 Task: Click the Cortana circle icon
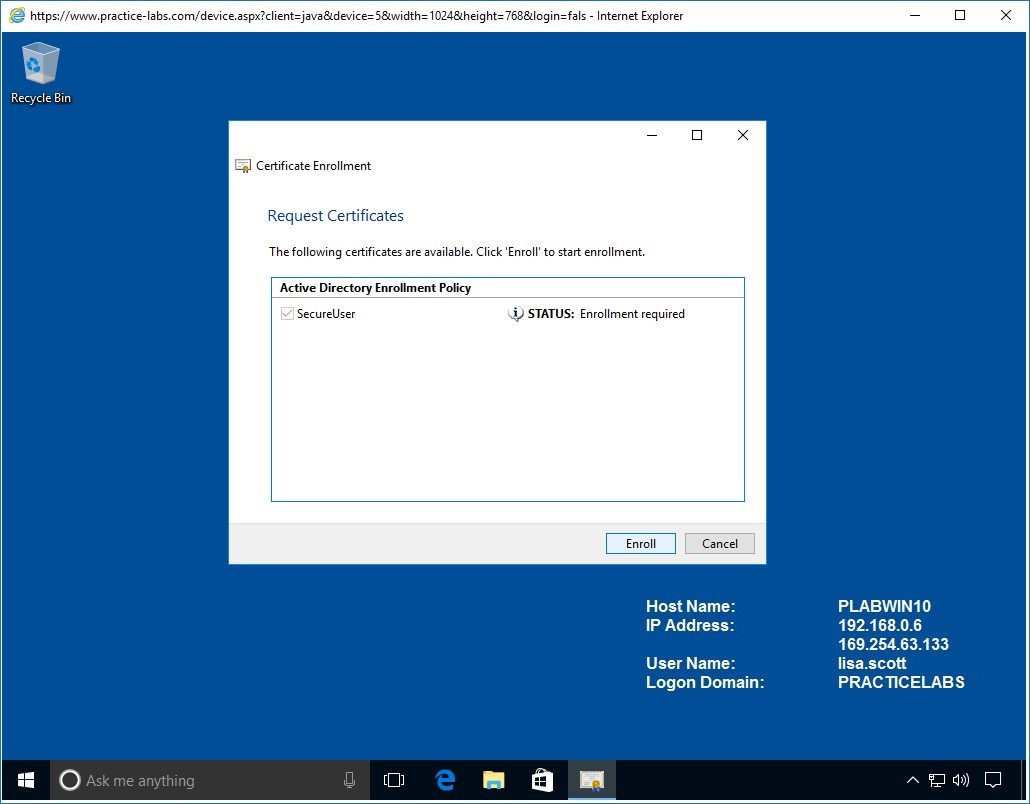tap(70, 780)
